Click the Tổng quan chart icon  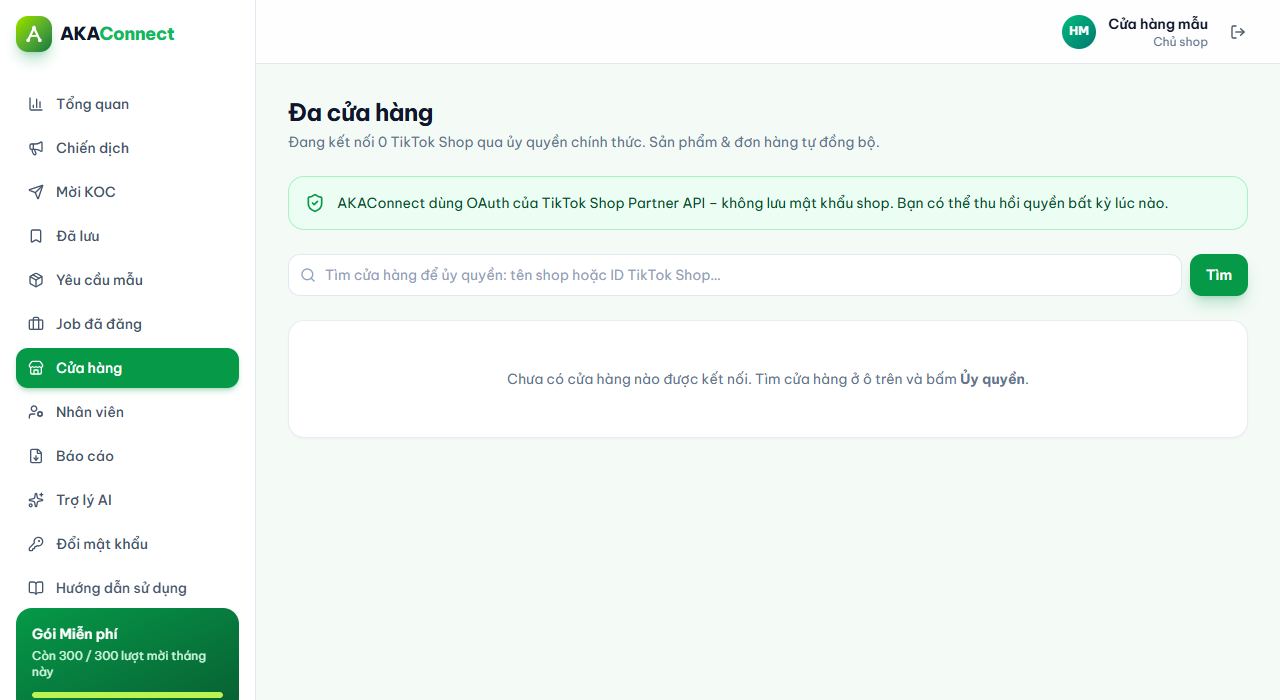point(36,104)
